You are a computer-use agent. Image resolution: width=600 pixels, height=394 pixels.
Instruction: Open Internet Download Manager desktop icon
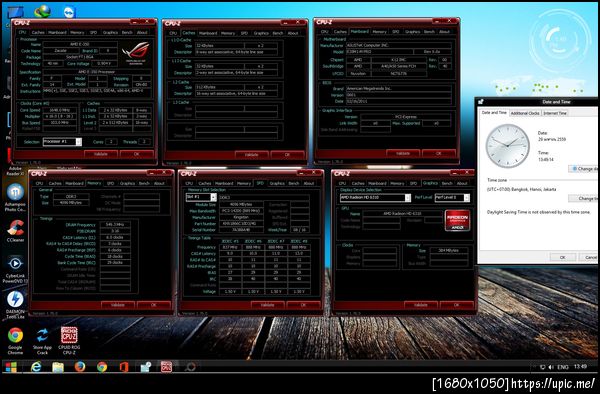[42, 11]
